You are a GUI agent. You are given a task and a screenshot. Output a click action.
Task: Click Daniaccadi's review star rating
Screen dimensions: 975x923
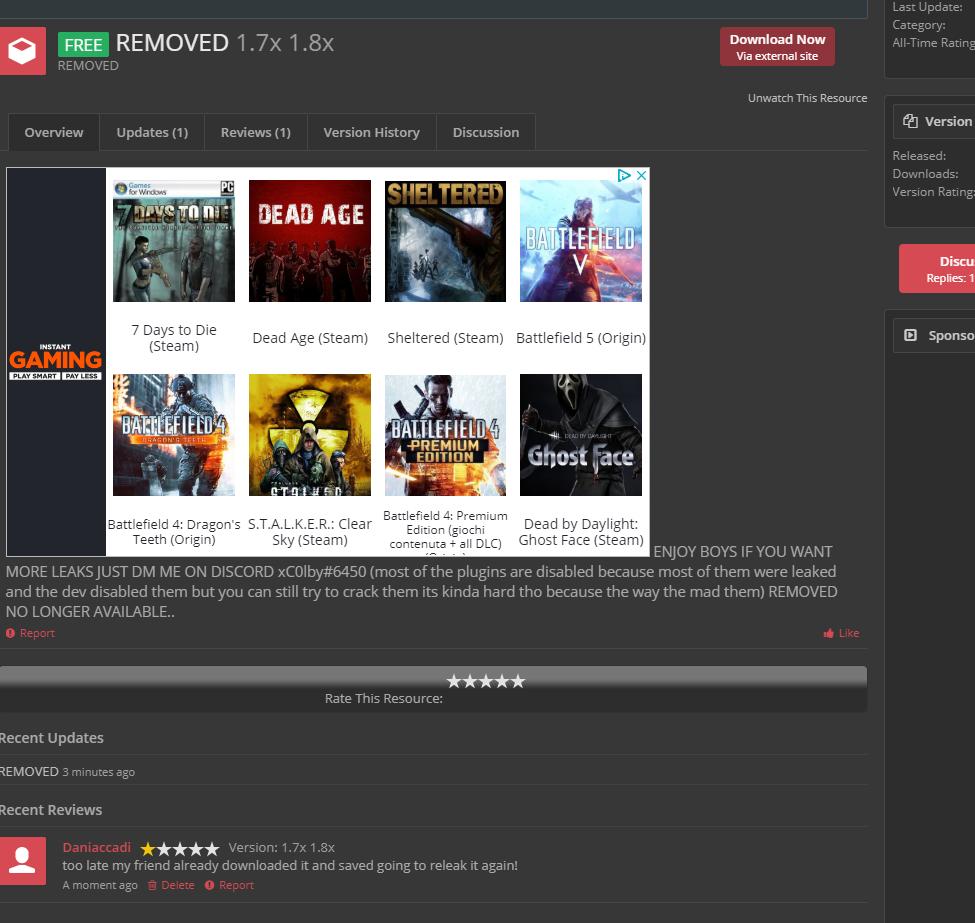180,848
